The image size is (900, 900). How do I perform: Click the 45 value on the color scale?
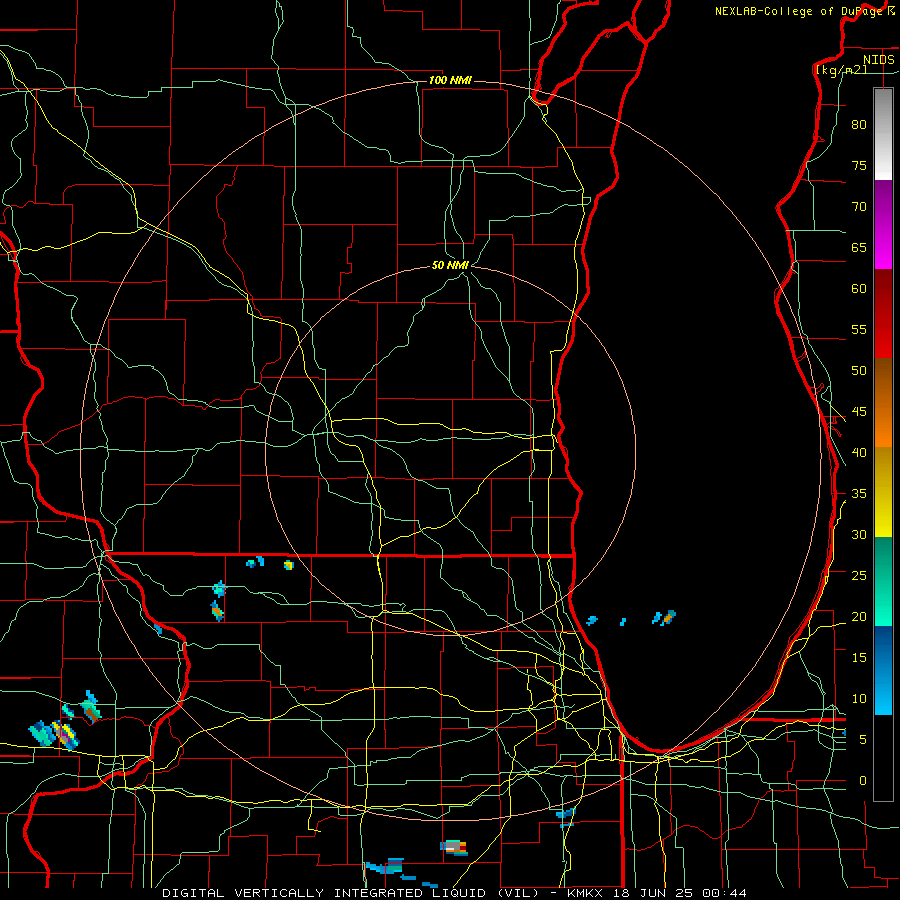(859, 412)
